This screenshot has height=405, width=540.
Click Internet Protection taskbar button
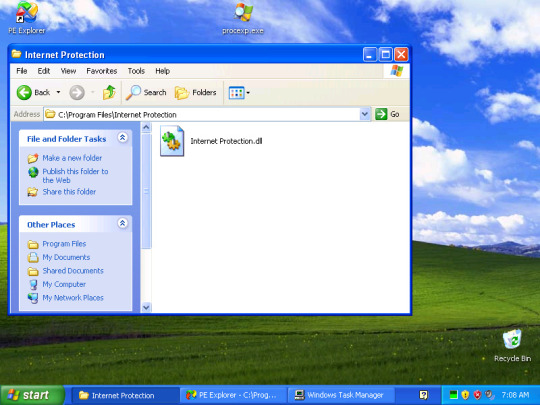pos(125,395)
